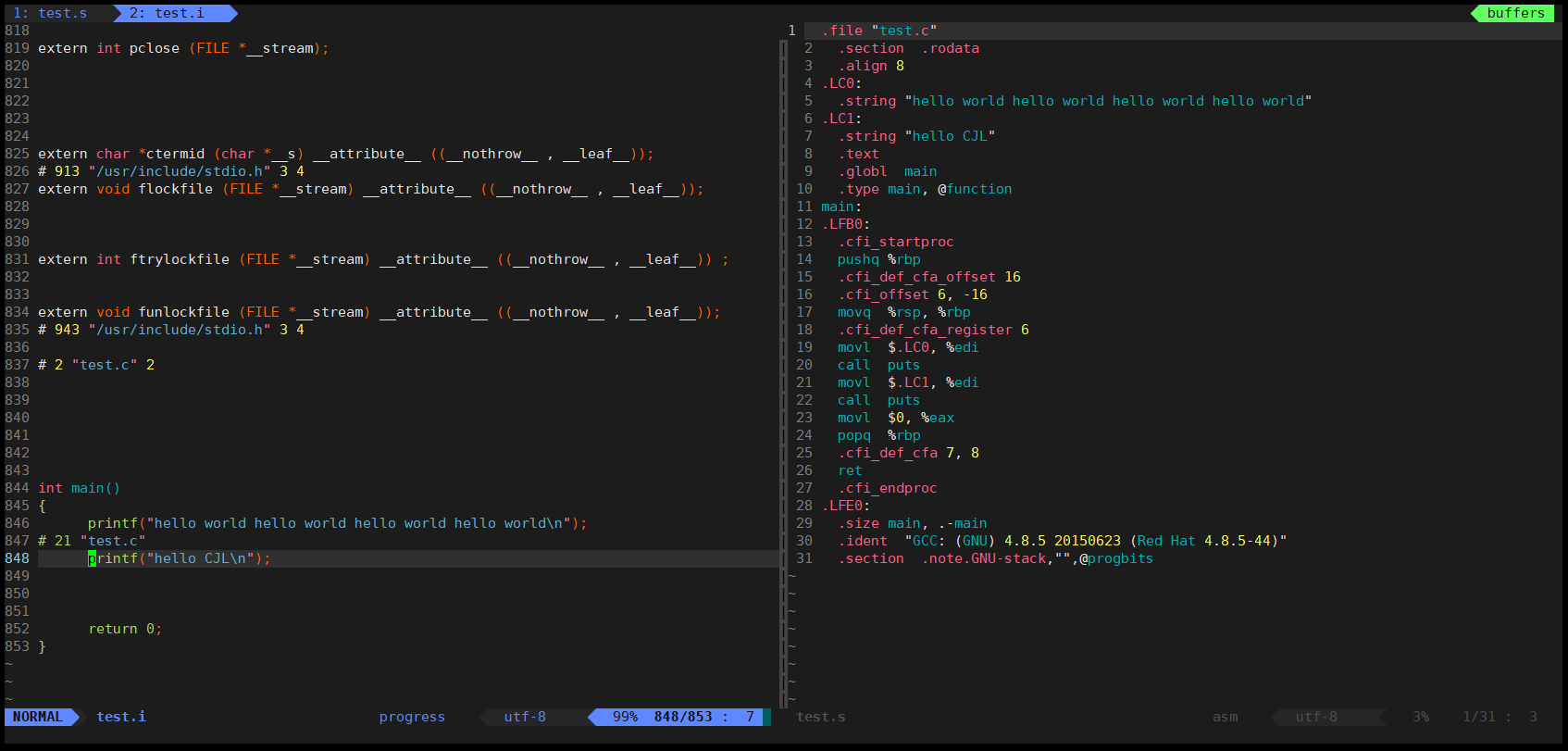Click closing brace on line 853
This screenshot has height=751, width=1568.
(42, 646)
